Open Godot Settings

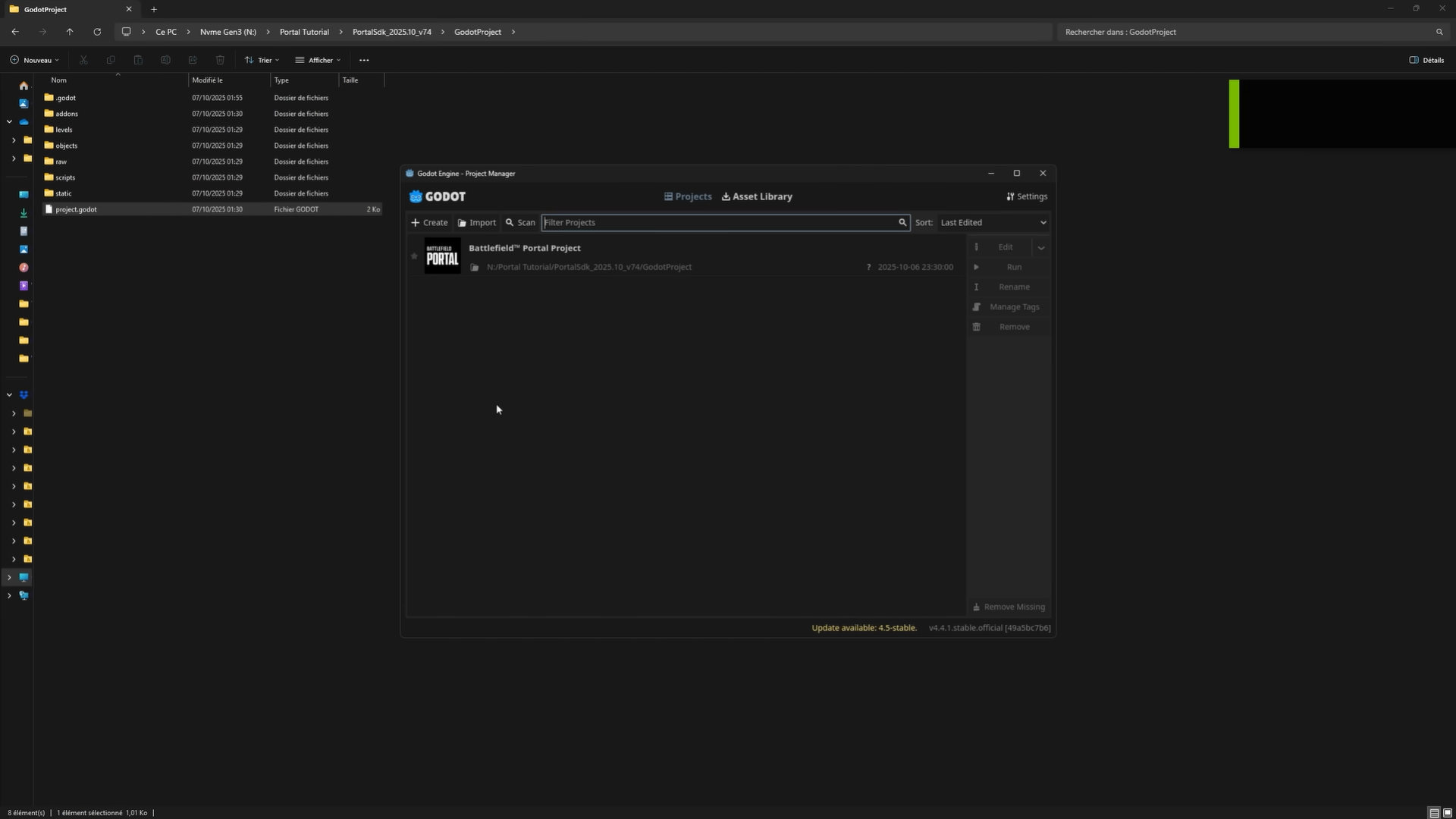[1027, 196]
